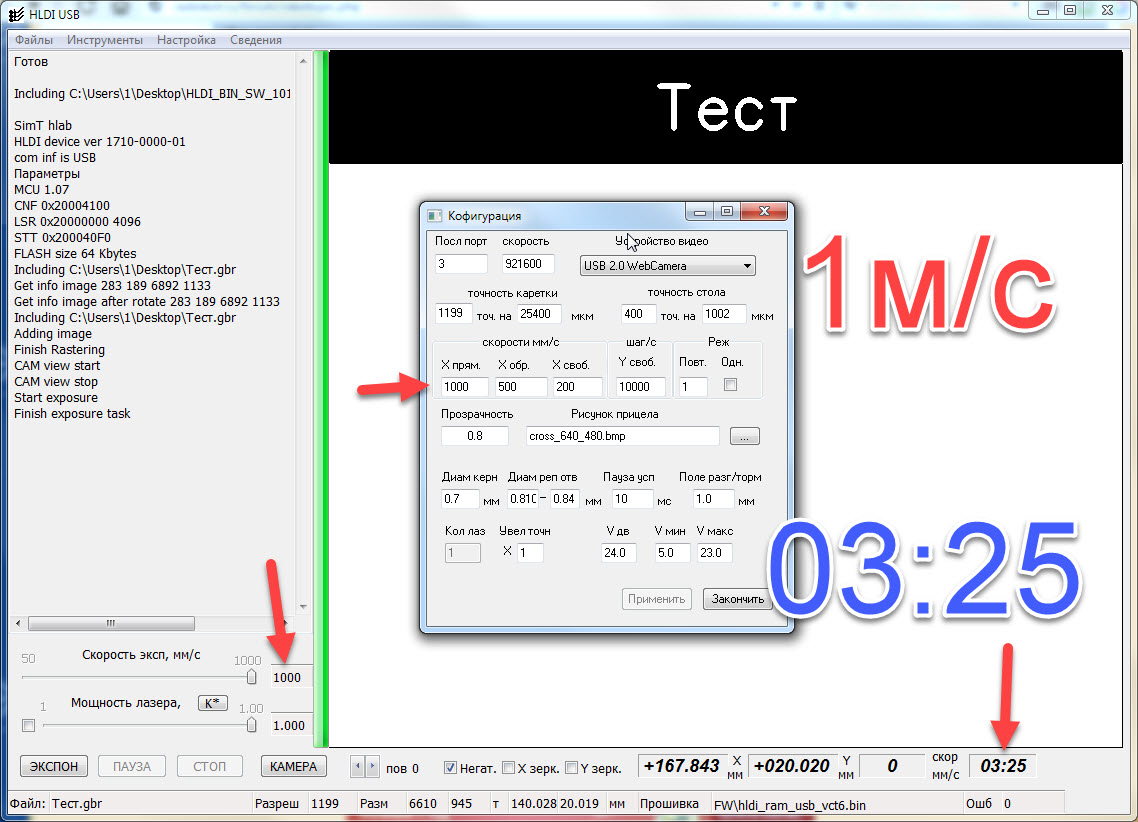
Task: Toggle the Негат. checkbox
Action: 450,768
